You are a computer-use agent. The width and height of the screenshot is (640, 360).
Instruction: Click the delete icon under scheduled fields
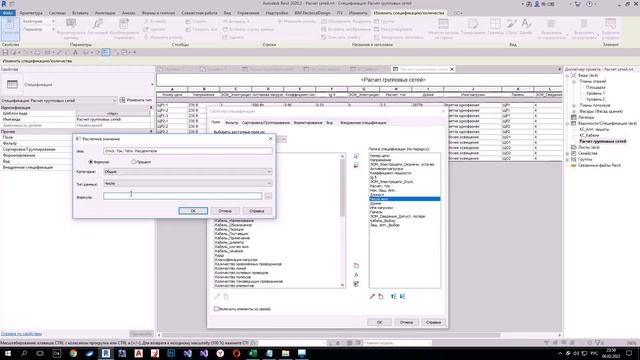point(380,296)
